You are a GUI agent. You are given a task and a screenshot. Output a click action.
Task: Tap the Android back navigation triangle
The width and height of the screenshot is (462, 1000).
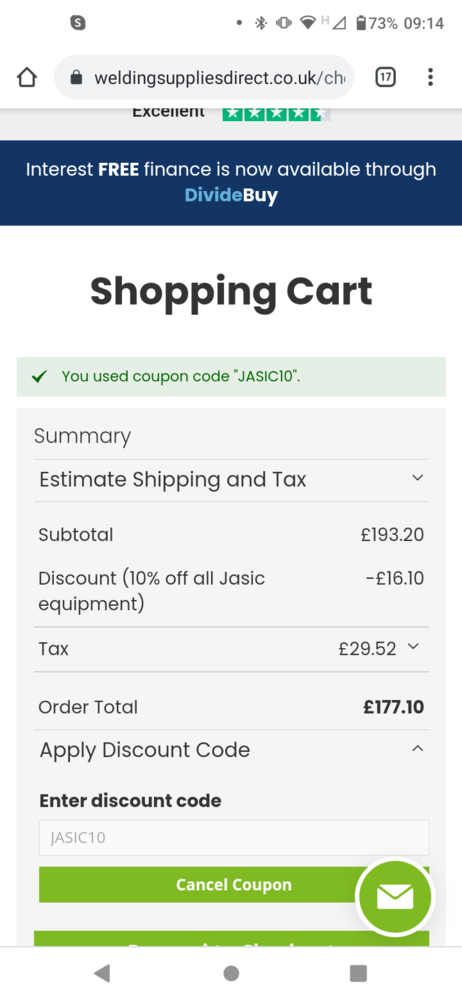click(102, 973)
